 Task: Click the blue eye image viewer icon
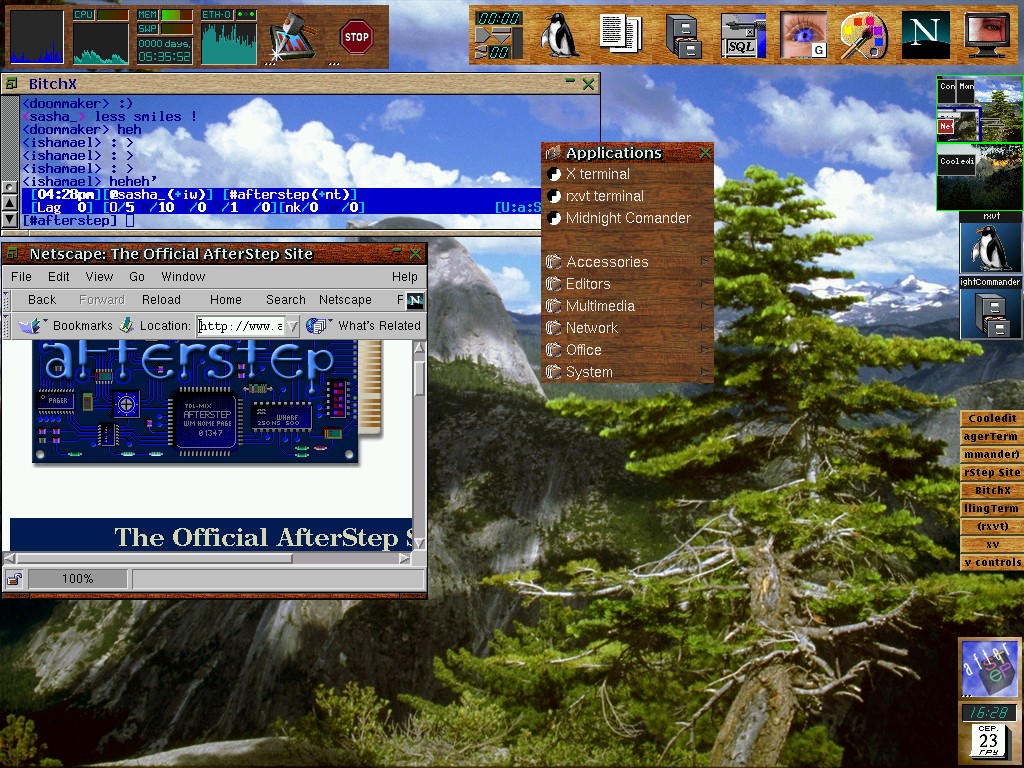tap(803, 35)
